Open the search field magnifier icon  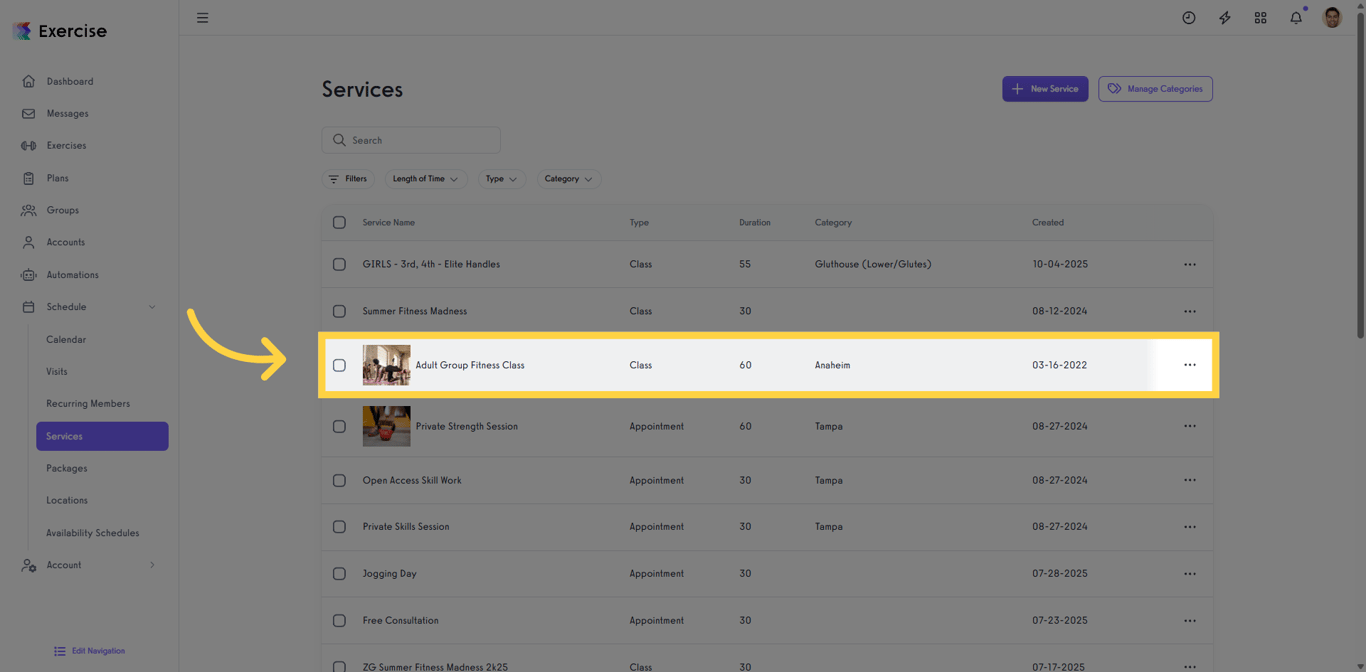point(338,140)
